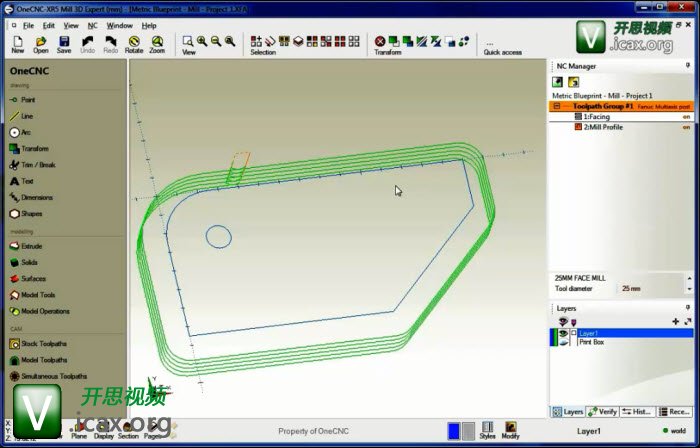Open Stock Toolpaths in the CAM section
The height and width of the screenshot is (448, 700).
pos(38,344)
